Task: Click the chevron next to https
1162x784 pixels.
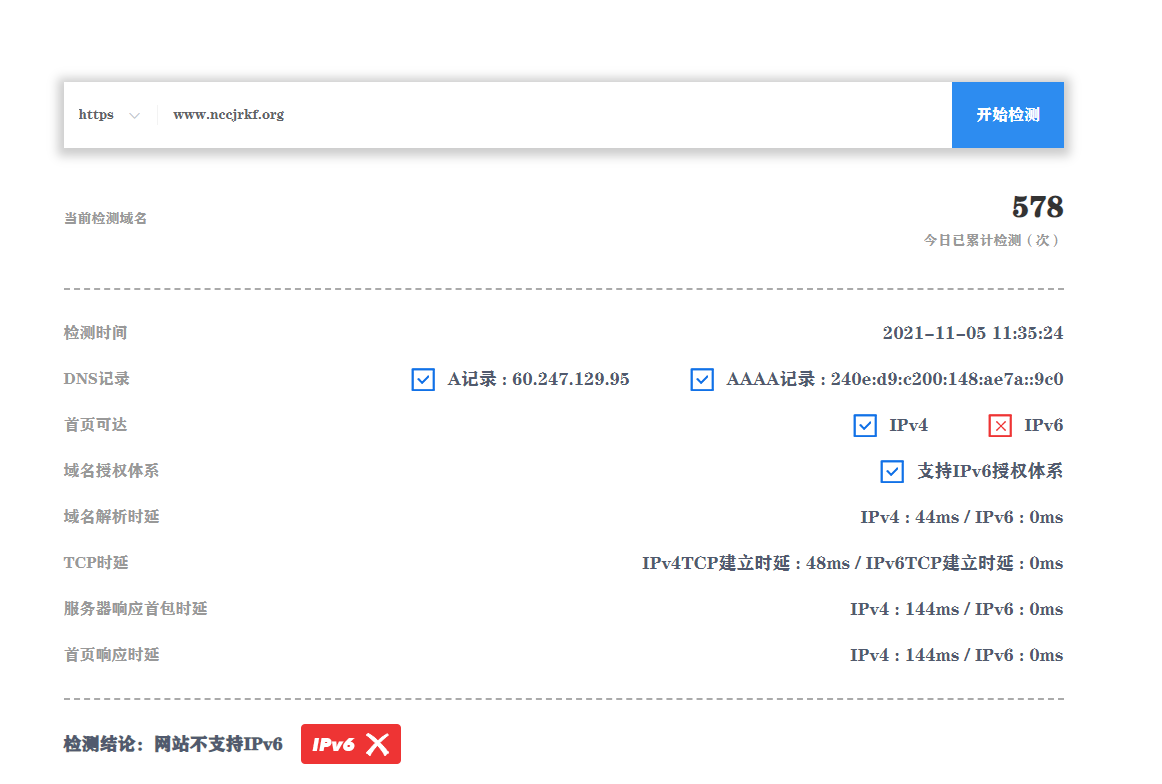Action: (134, 114)
